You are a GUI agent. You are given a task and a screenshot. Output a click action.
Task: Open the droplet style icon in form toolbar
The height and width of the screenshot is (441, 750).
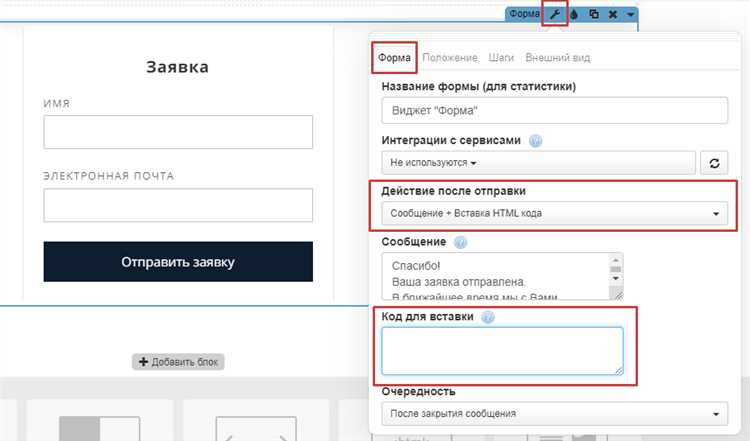tap(574, 14)
